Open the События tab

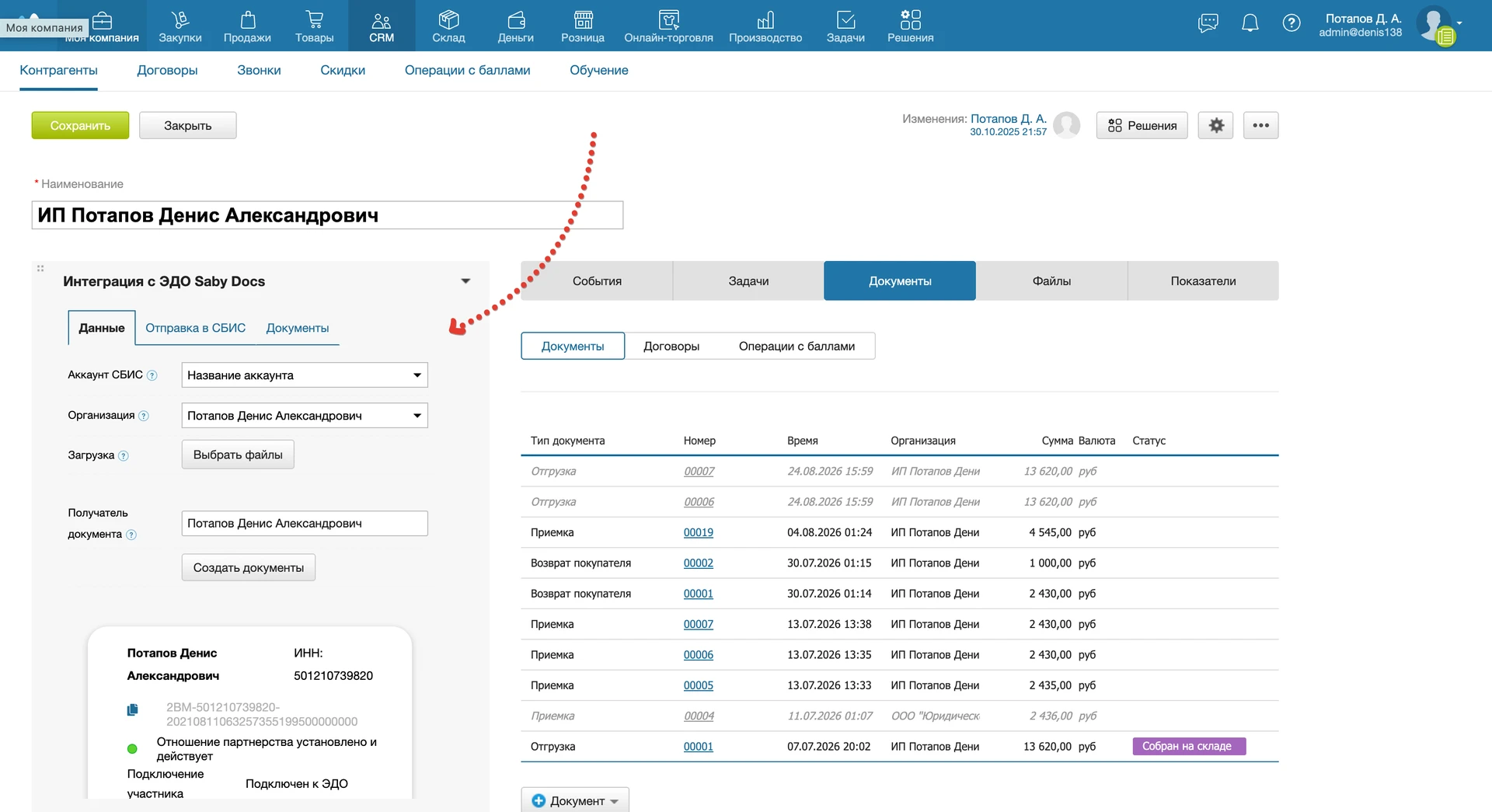coord(597,281)
